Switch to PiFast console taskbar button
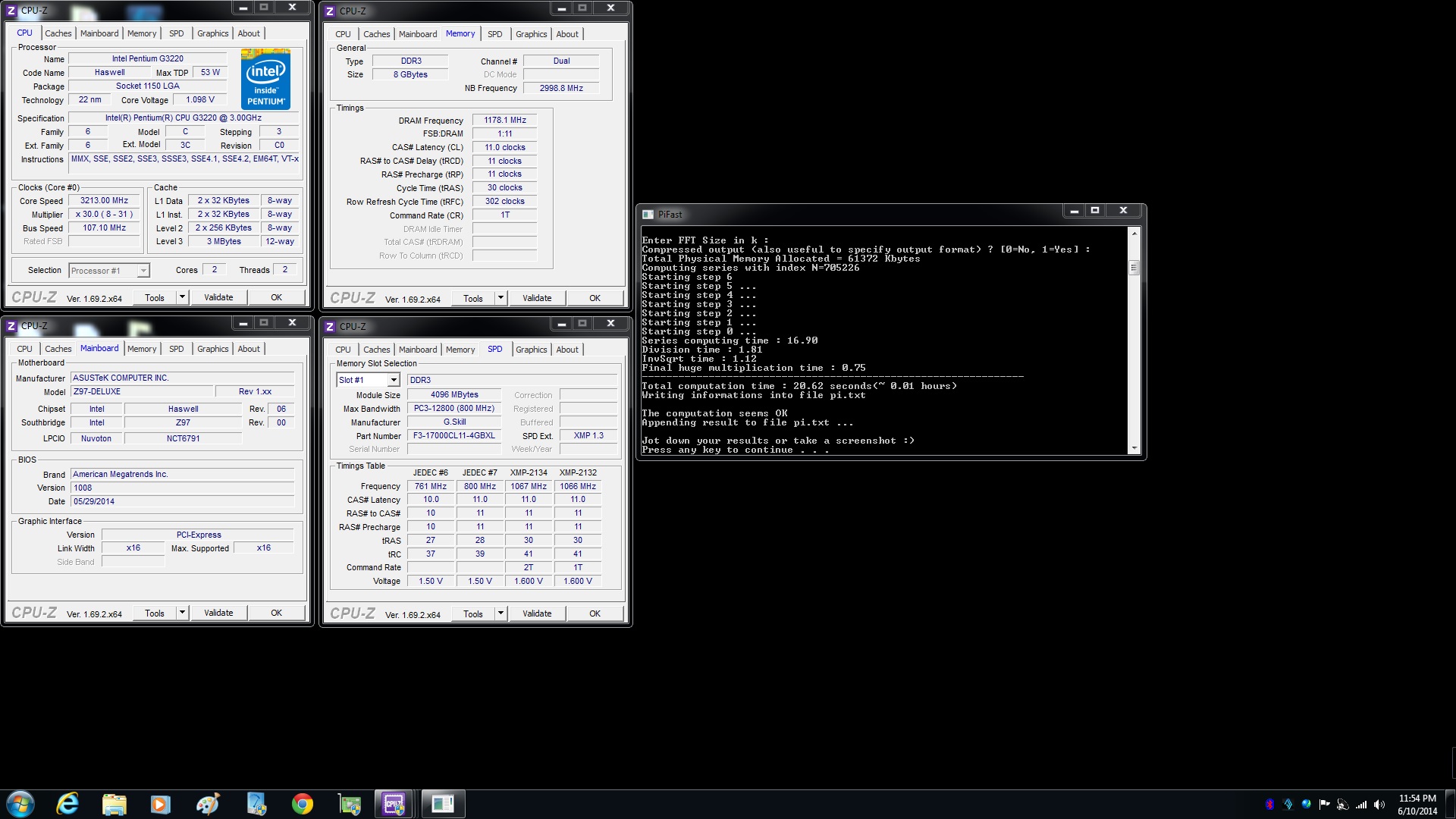Image resolution: width=1456 pixels, height=819 pixels. [442, 804]
